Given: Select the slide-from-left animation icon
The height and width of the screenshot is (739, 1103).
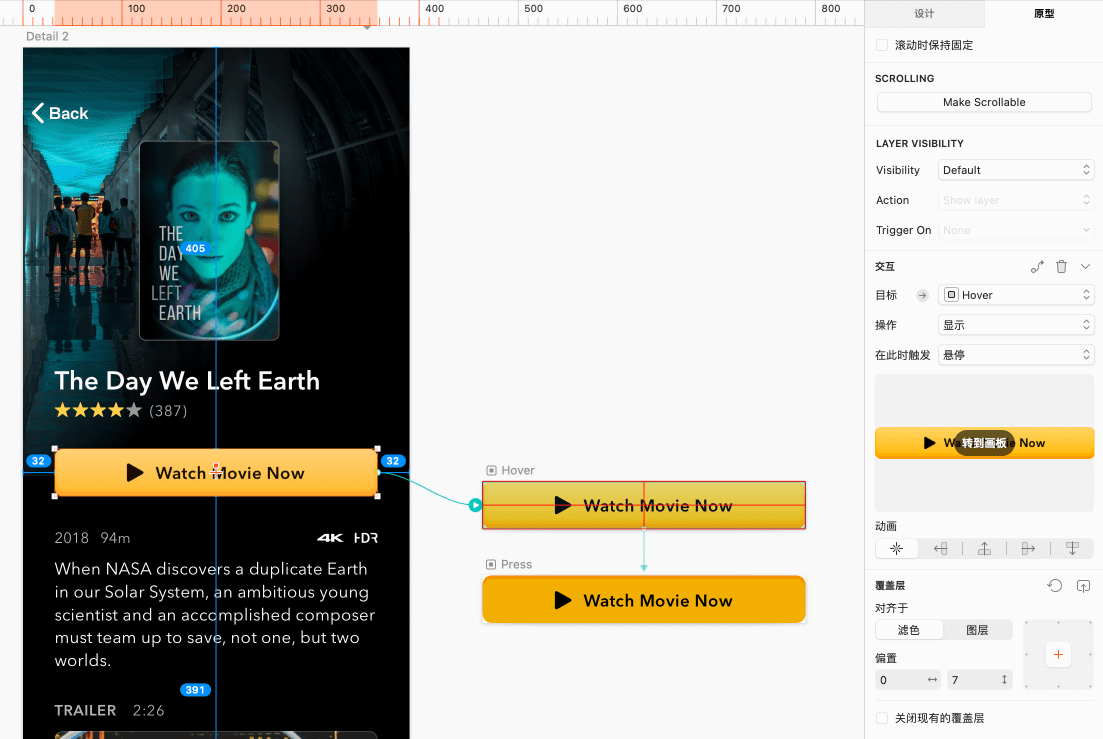Looking at the screenshot, I should point(1028,548).
